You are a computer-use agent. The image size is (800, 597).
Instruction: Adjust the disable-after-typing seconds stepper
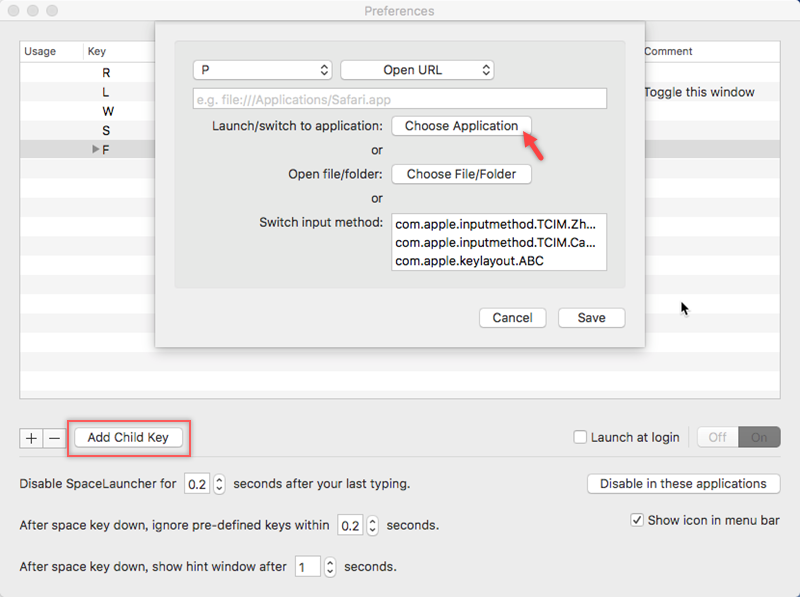pyautogui.click(x=220, y=484)
